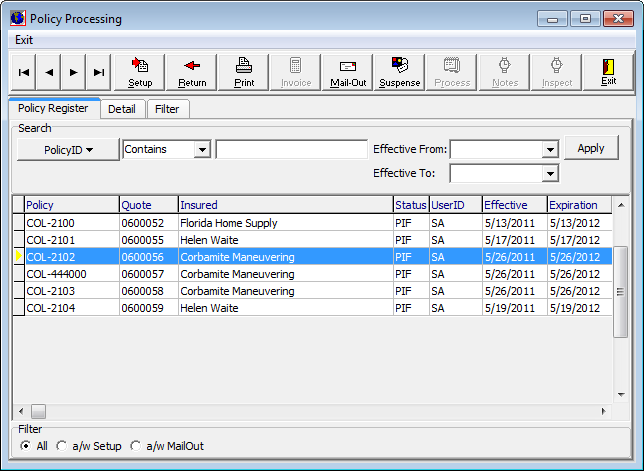Click the search text input field
The width and height of the screenshot is (644, 471).
[x=291, y=149]
